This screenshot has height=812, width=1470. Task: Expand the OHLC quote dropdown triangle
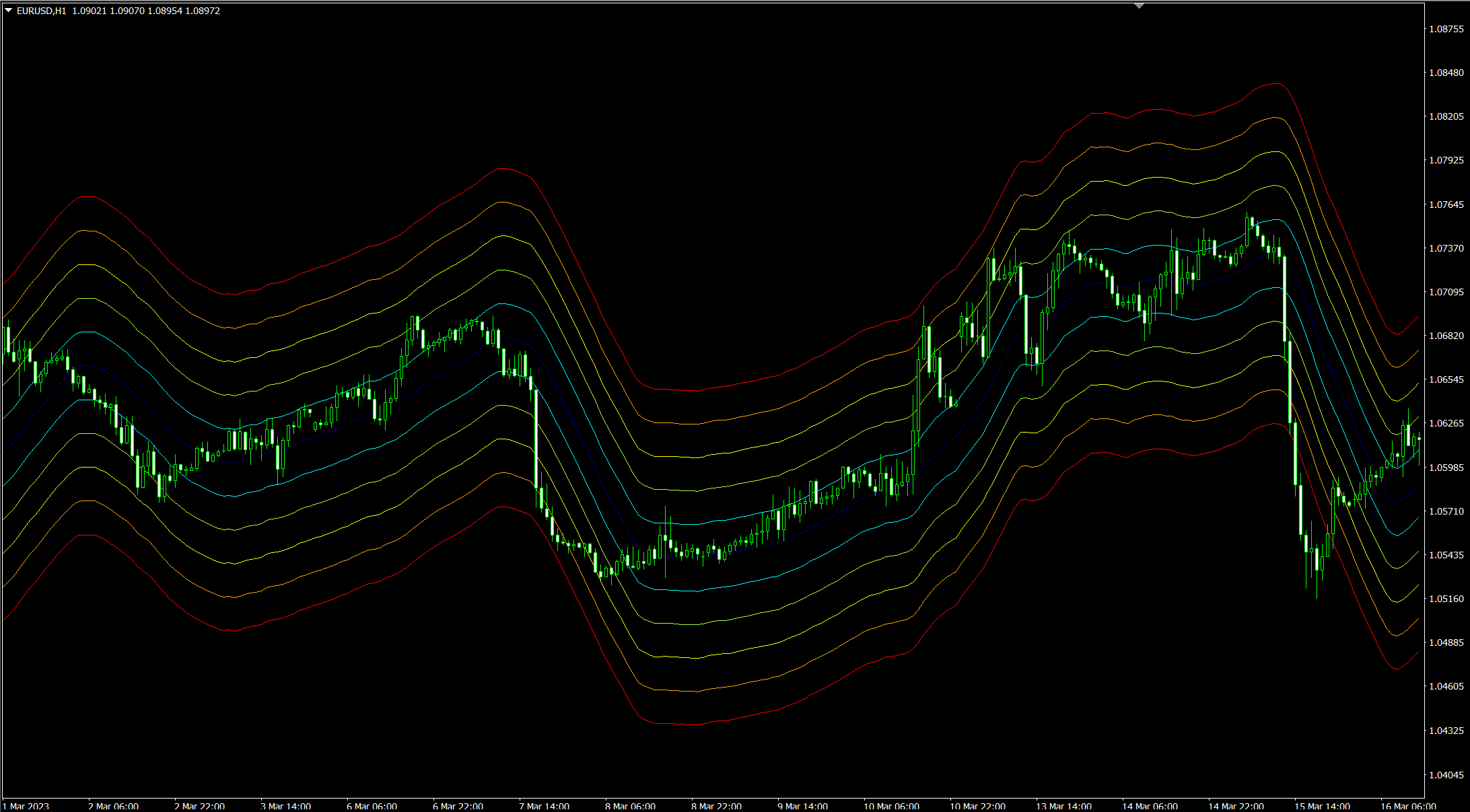click(x=7, y=11)
